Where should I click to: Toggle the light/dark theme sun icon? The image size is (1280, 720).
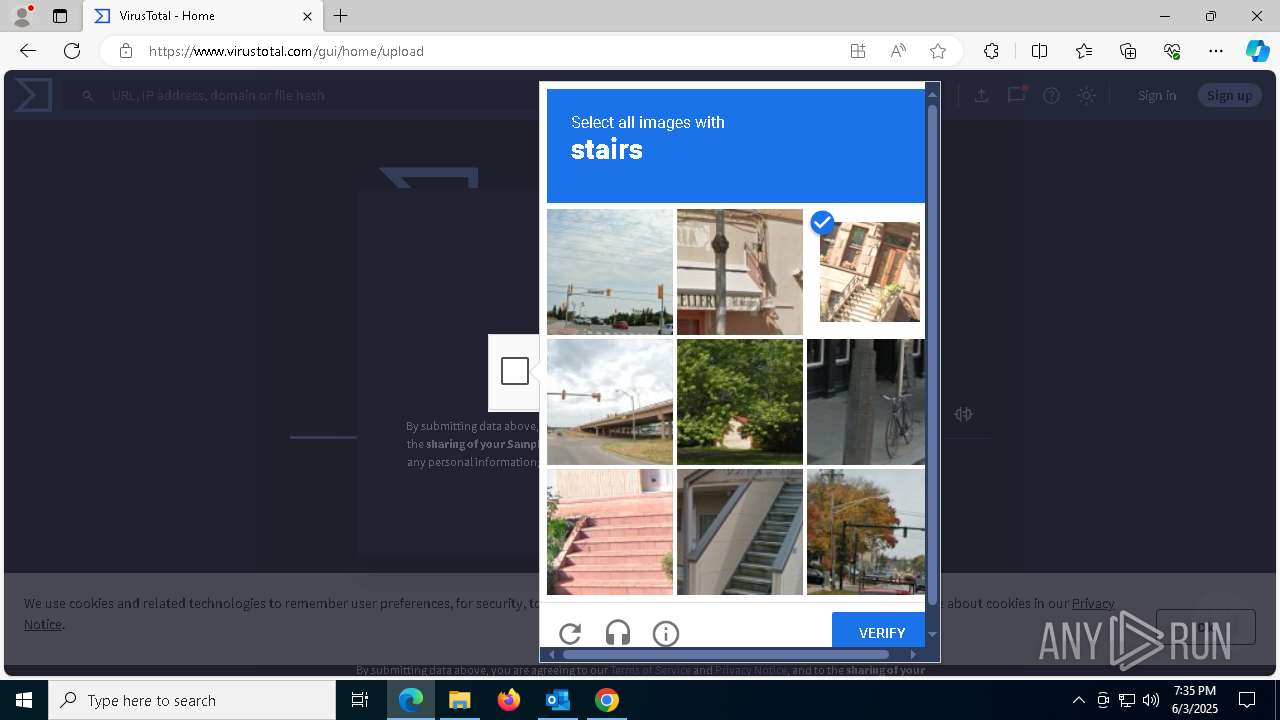(x=1086, y=95)
